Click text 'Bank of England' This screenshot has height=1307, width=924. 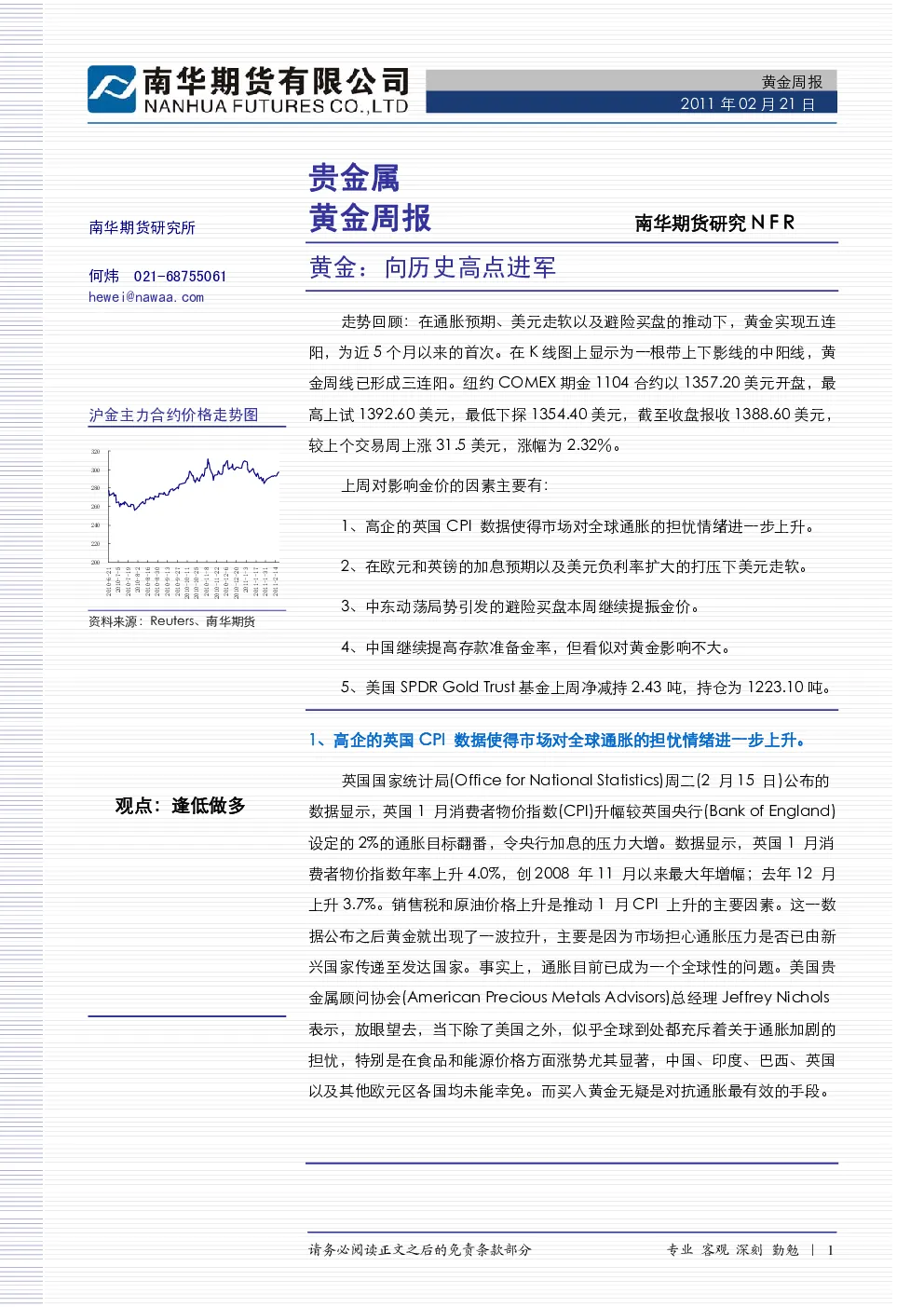pos(769,811)
